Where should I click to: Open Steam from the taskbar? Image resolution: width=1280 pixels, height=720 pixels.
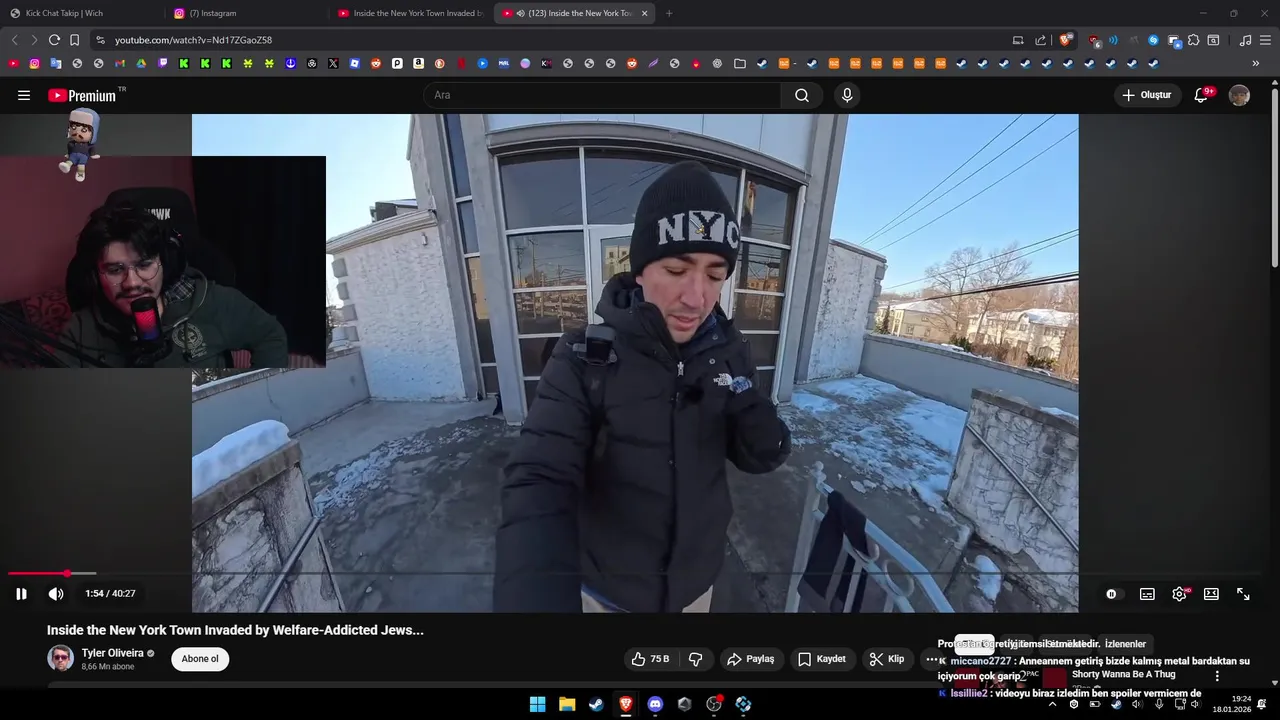click(x=596, y=704)
